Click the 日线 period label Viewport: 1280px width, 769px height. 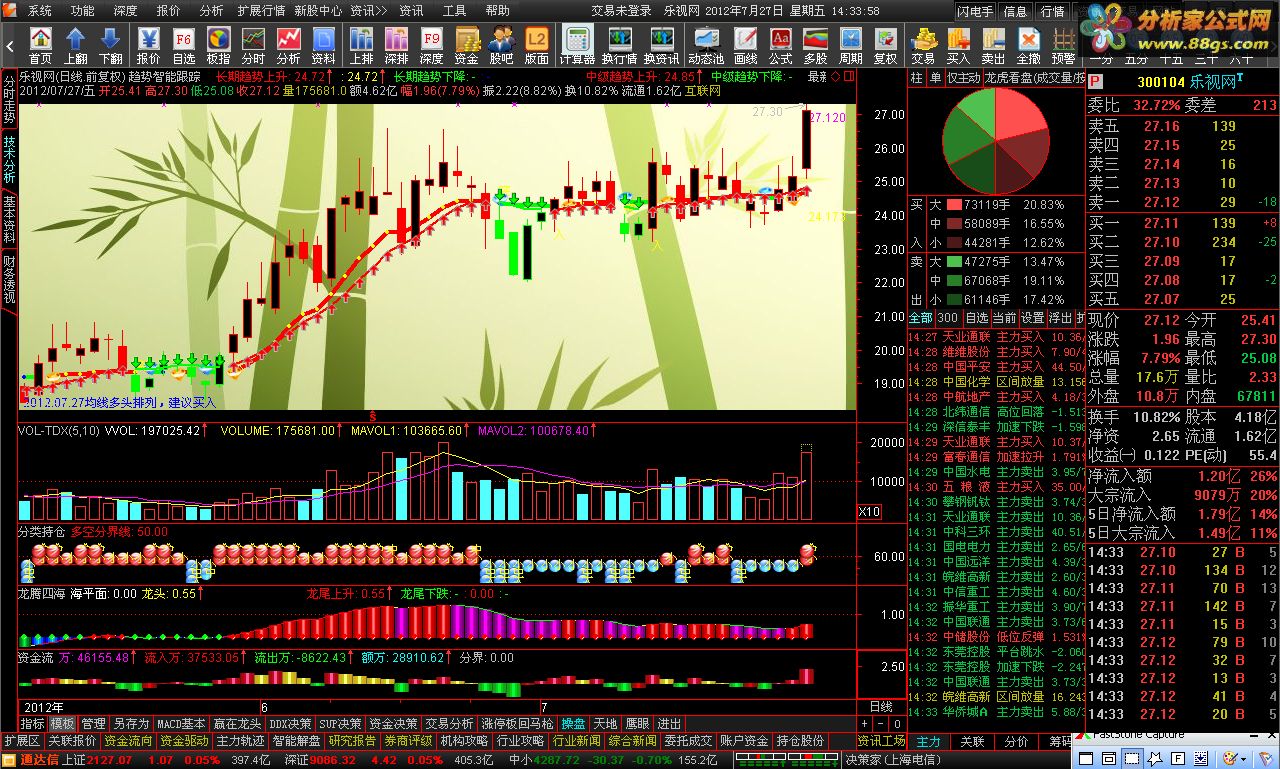pos(881,706)
